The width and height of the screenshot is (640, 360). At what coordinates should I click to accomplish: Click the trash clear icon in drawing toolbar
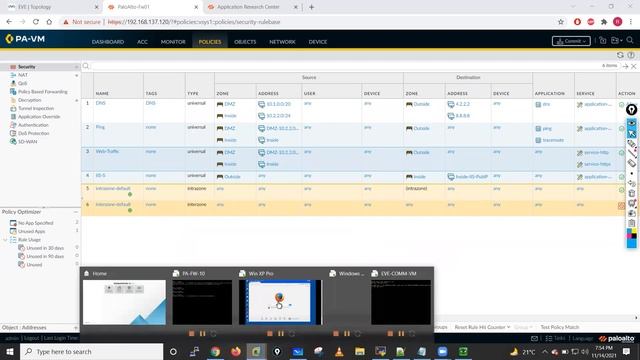(631, 193)
